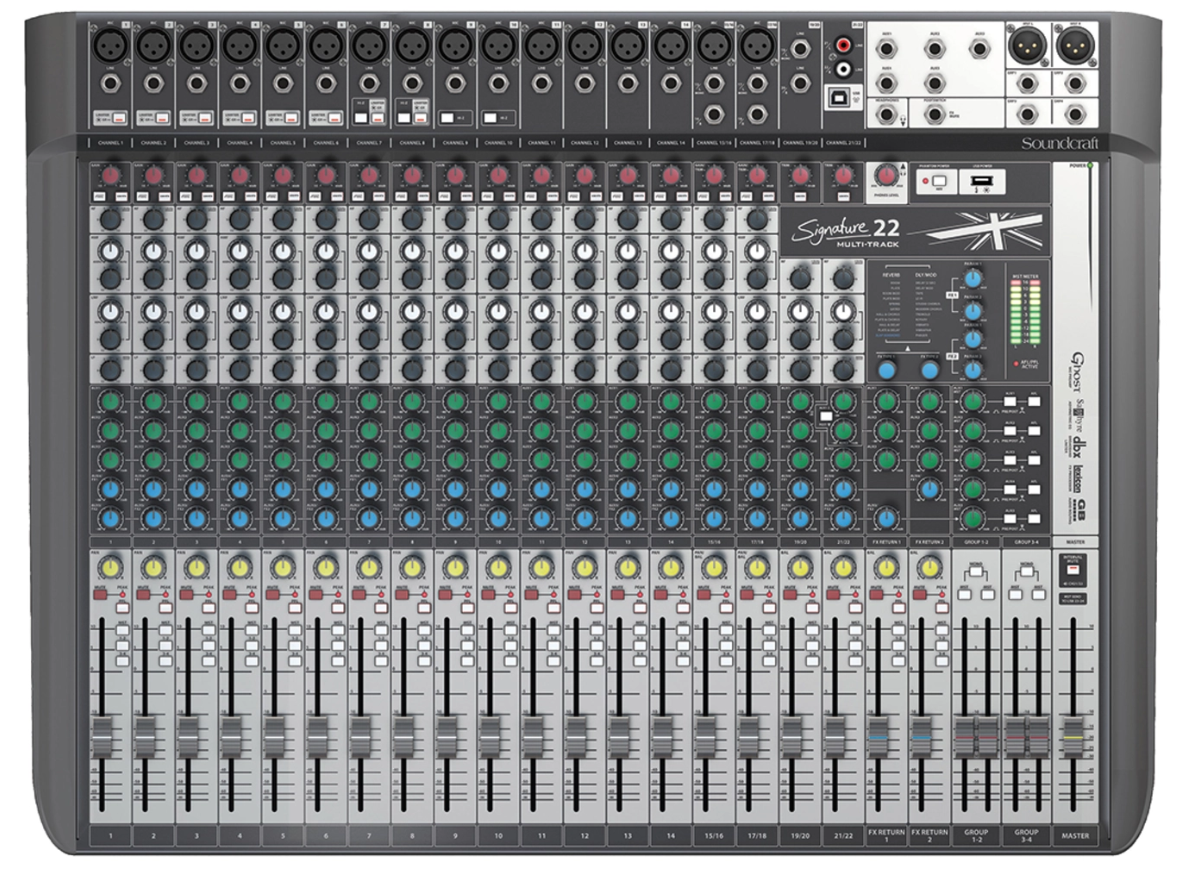This screenshot has width=1177, height=871.
Task: Enable 48V phantom power
Action: click(939, 180)
